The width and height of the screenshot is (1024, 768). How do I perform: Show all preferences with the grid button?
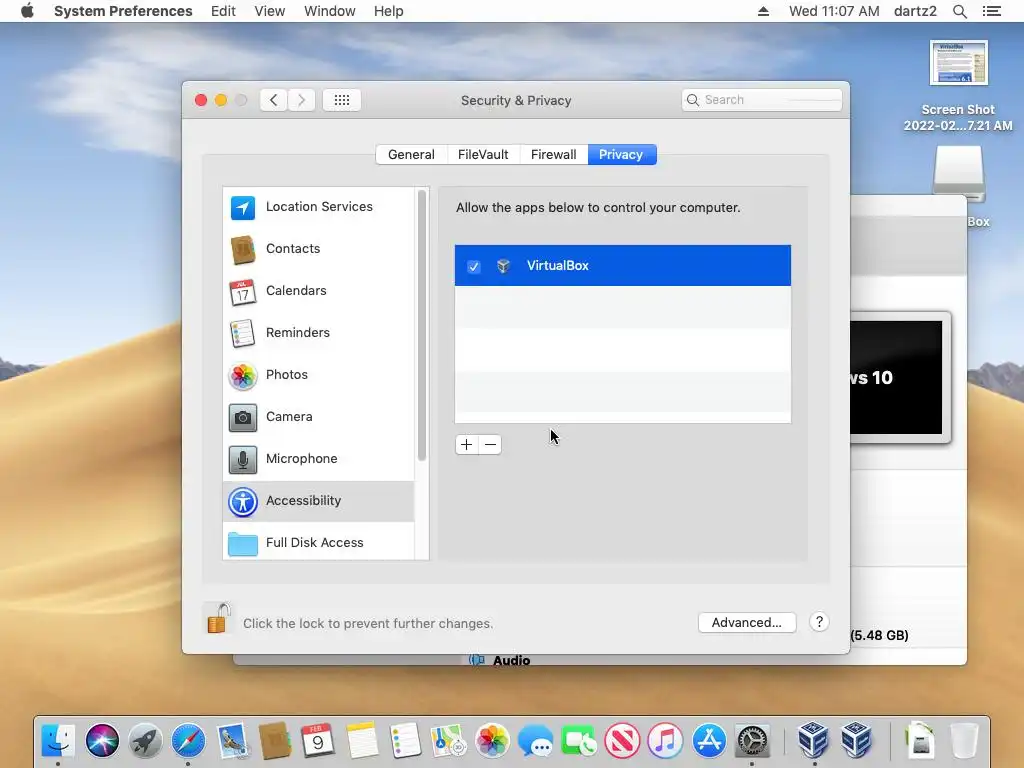pos(342,100)
